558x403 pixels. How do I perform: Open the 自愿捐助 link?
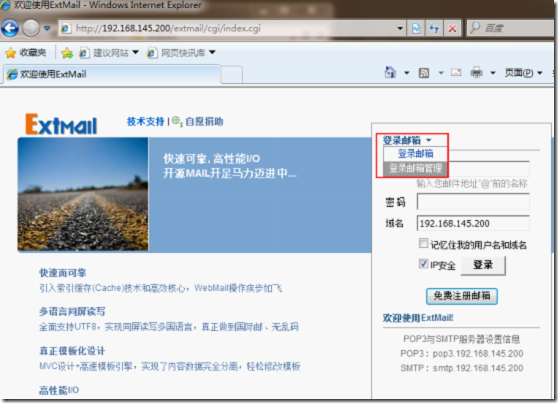[x=204, y=122]
